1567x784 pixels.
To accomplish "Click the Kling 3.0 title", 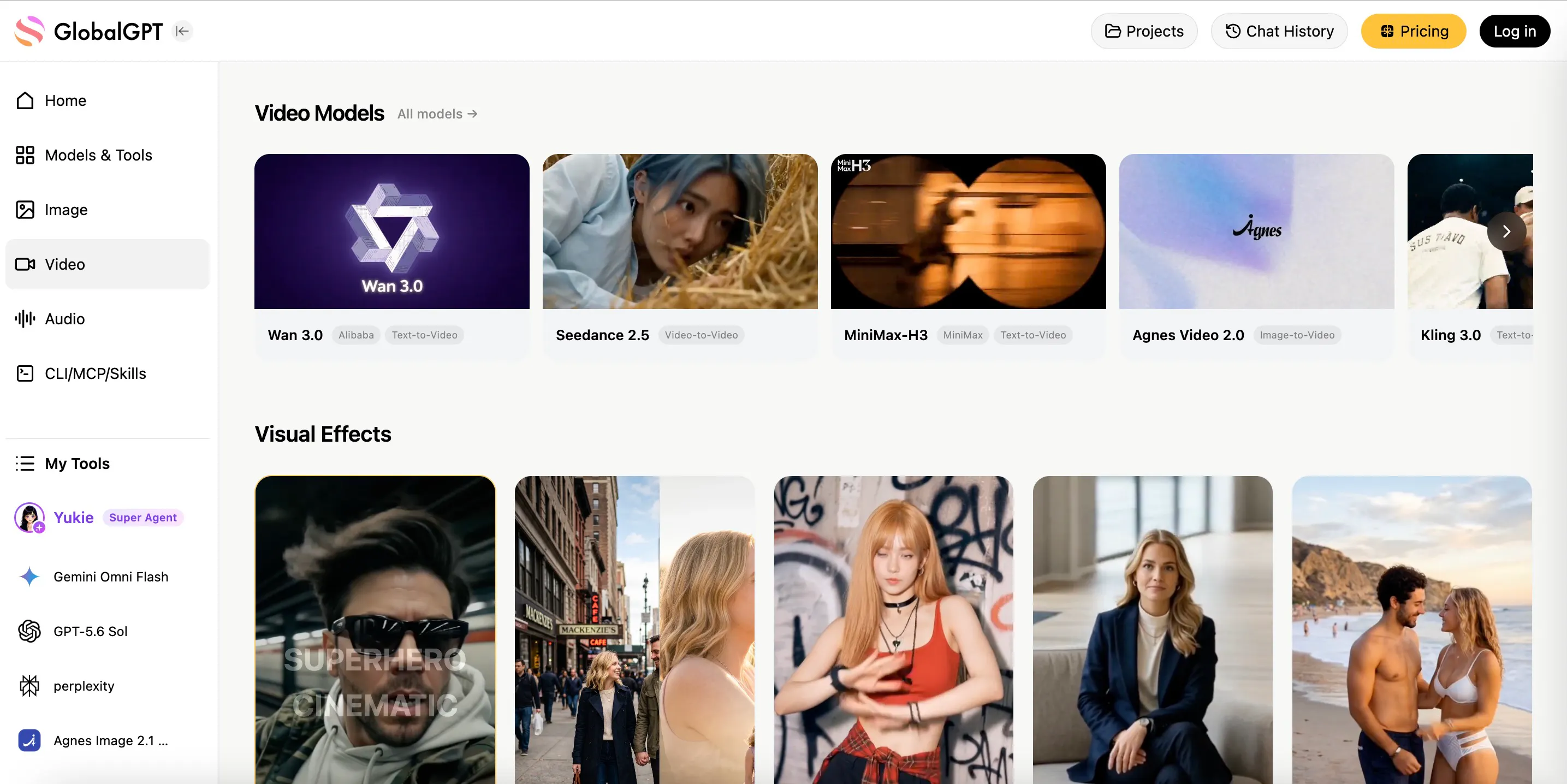I will tap(1450, 335).
